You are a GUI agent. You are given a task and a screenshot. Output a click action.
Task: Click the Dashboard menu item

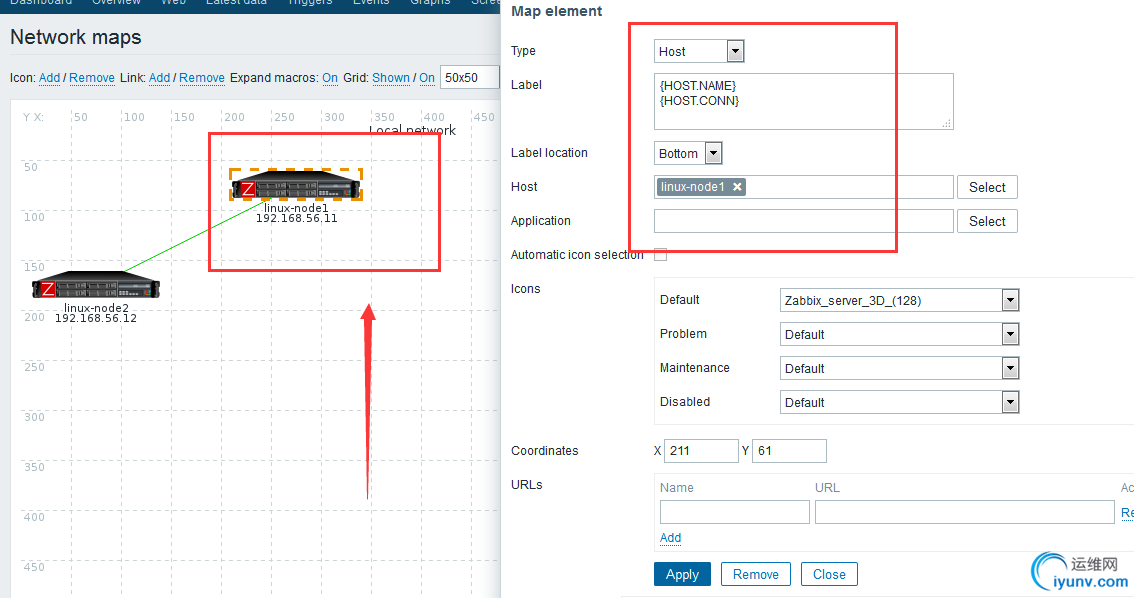(x=41, y=2)
